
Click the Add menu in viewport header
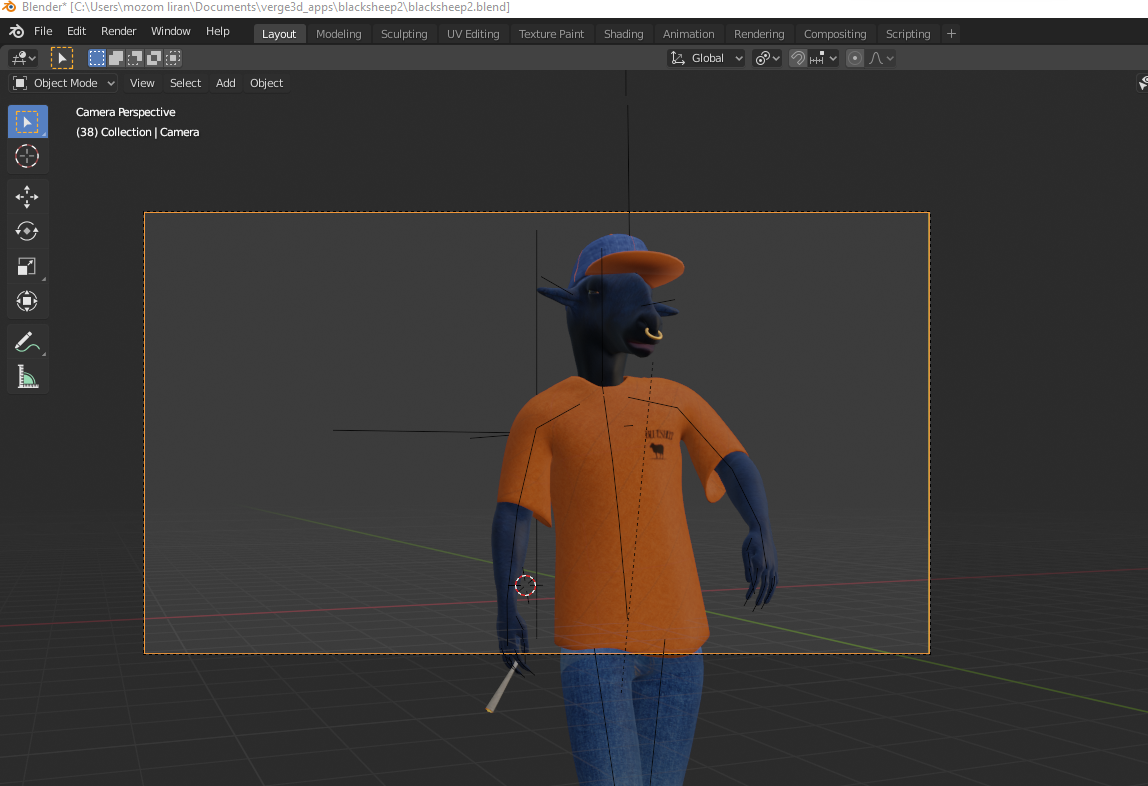[225, 83]
